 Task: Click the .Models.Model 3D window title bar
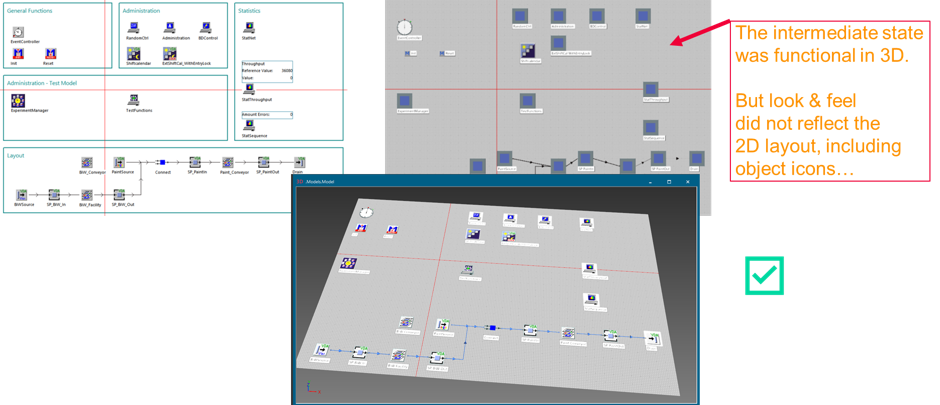tap(495, 180)
